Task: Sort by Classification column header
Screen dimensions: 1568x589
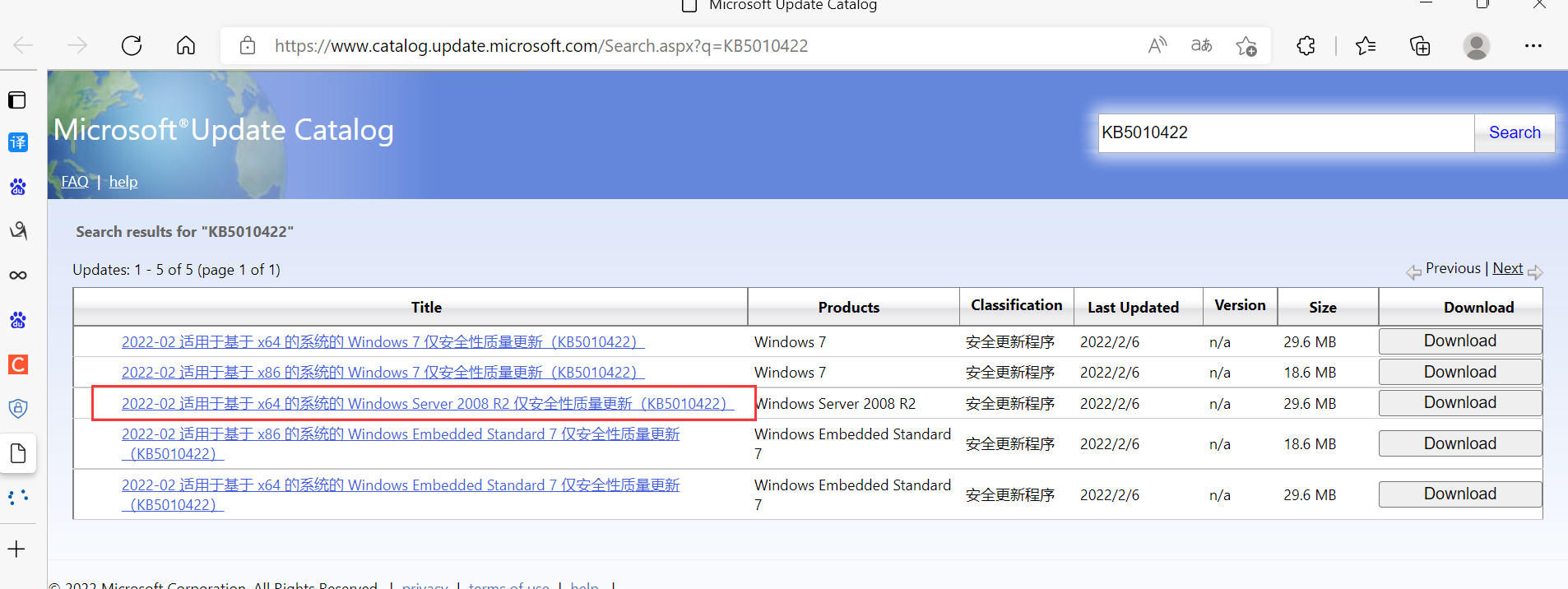Action: (1016, 305)
